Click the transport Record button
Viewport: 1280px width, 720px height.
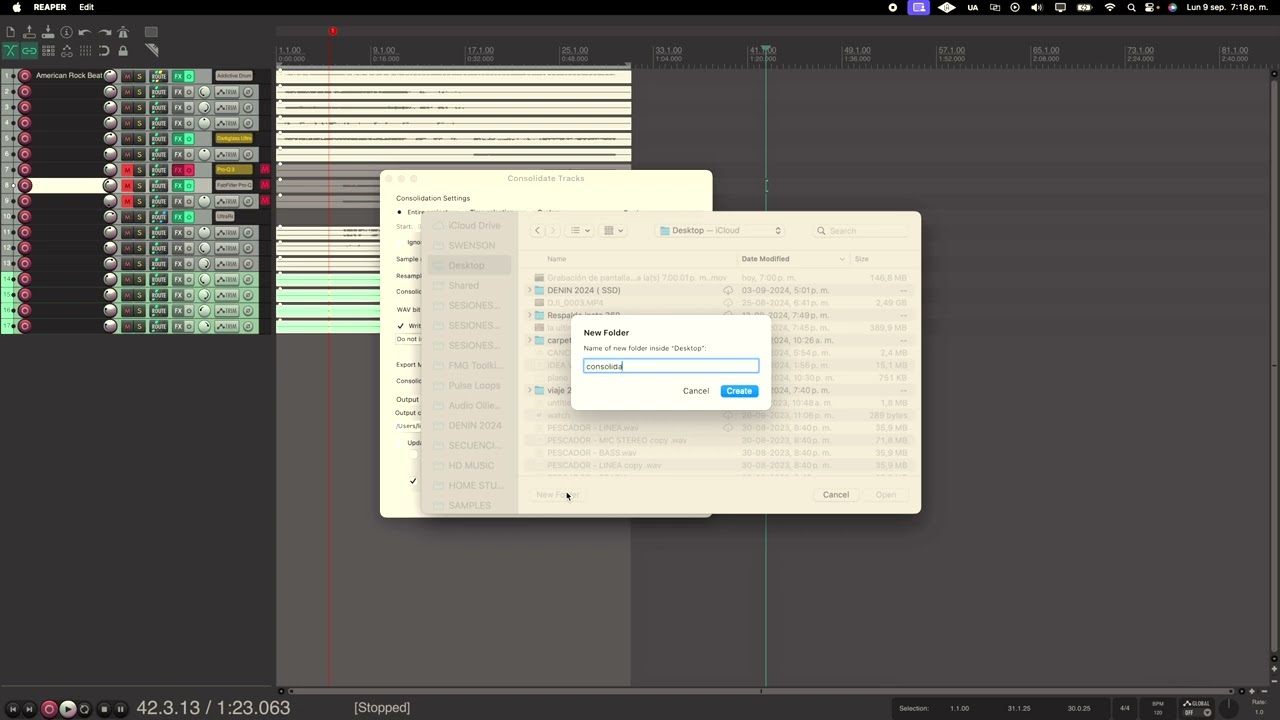[x=49, y=709]
